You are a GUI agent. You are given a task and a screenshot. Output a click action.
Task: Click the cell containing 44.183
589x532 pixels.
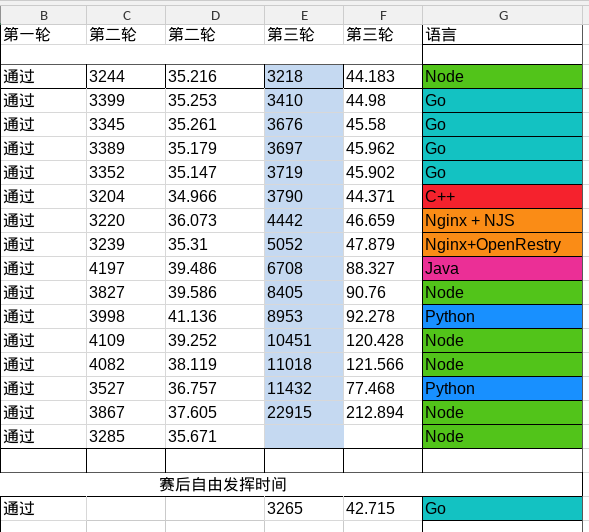(383, 77)
